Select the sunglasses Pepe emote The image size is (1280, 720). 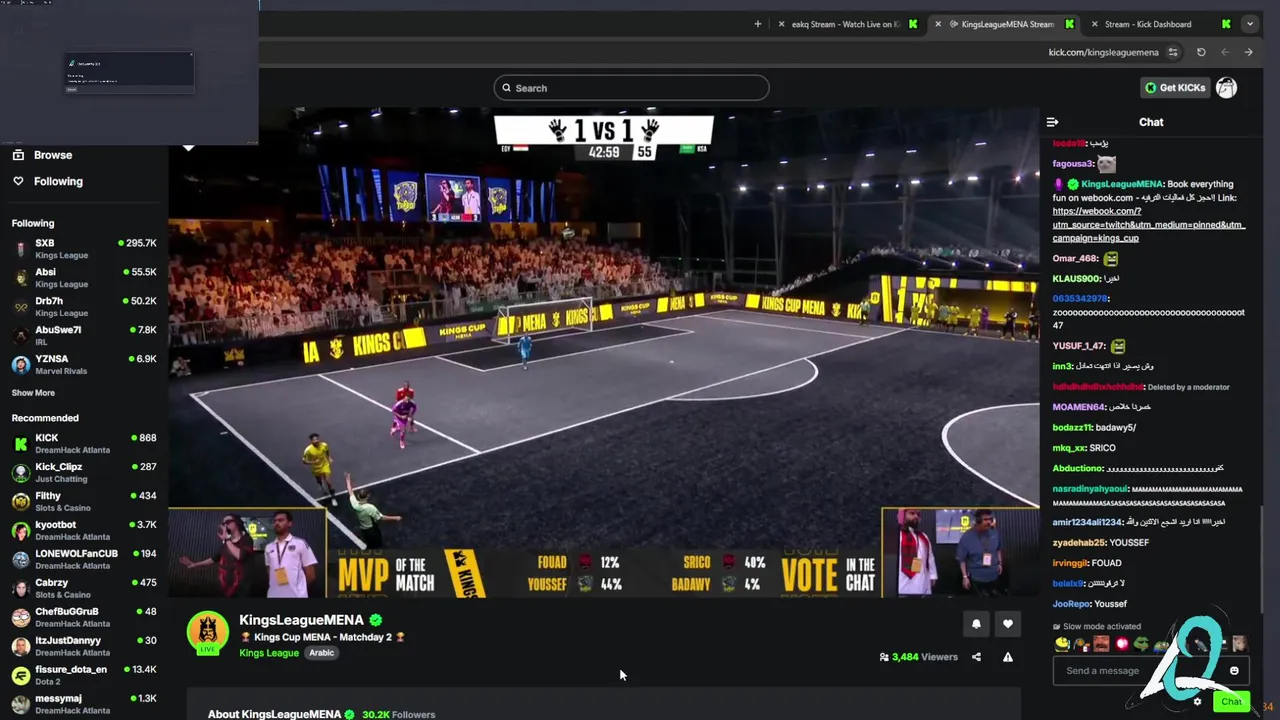(1140, 644)
